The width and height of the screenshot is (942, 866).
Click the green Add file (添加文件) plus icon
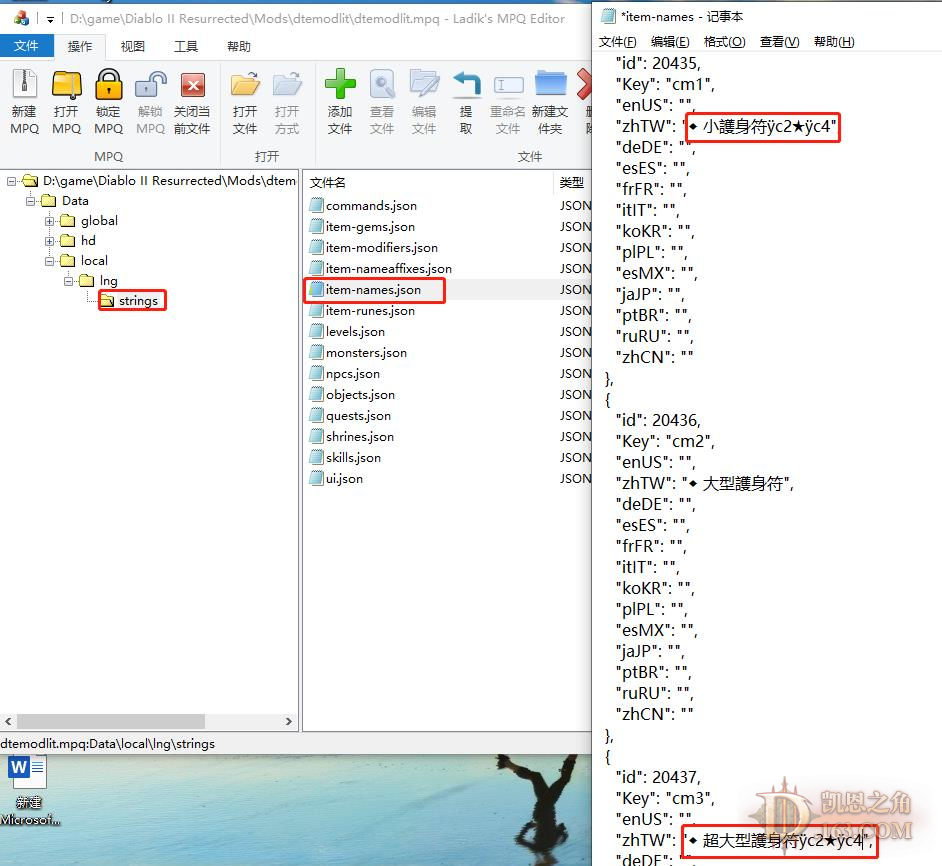340,84
